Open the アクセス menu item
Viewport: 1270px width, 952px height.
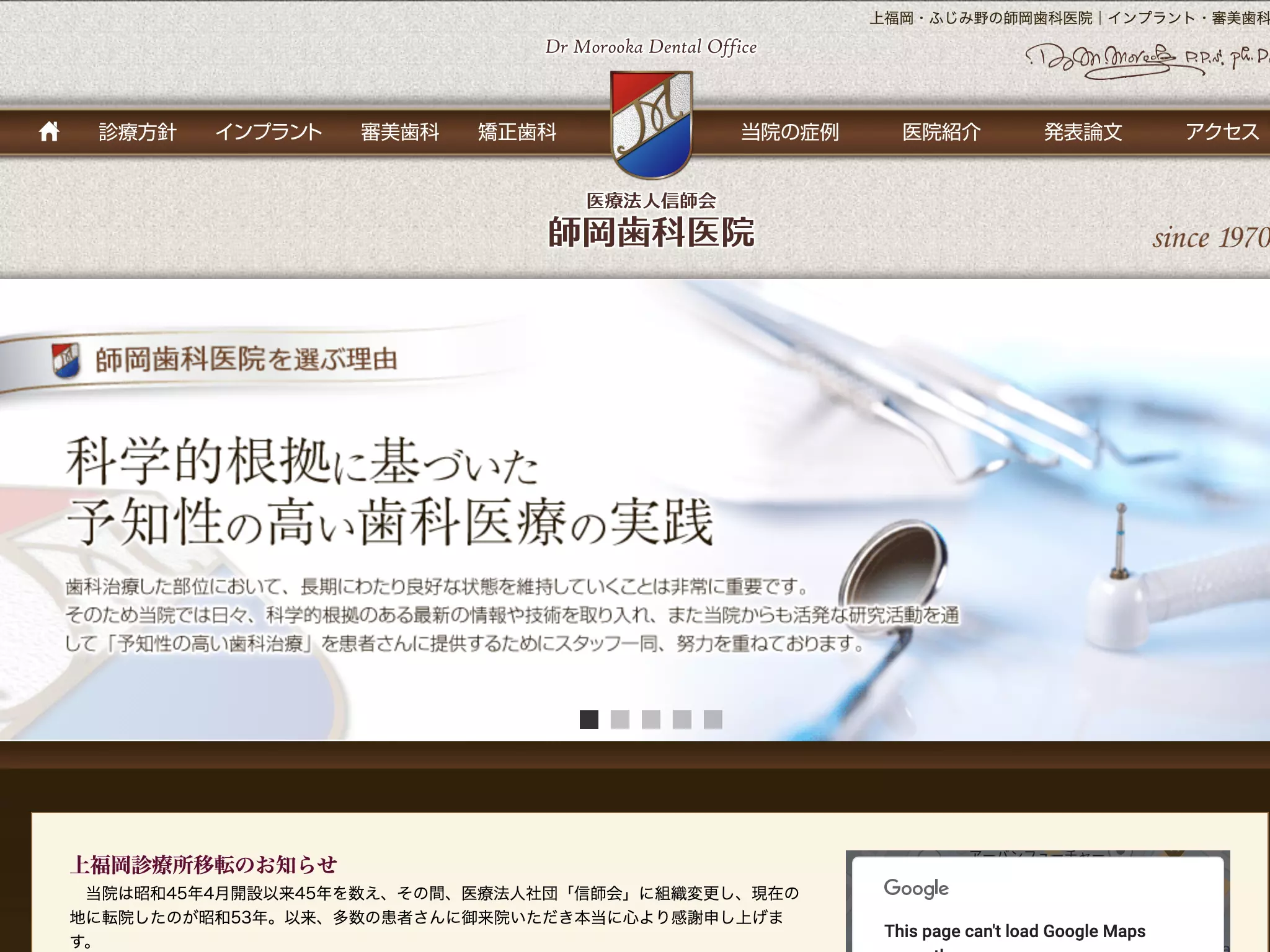[x=1222, y=131]
